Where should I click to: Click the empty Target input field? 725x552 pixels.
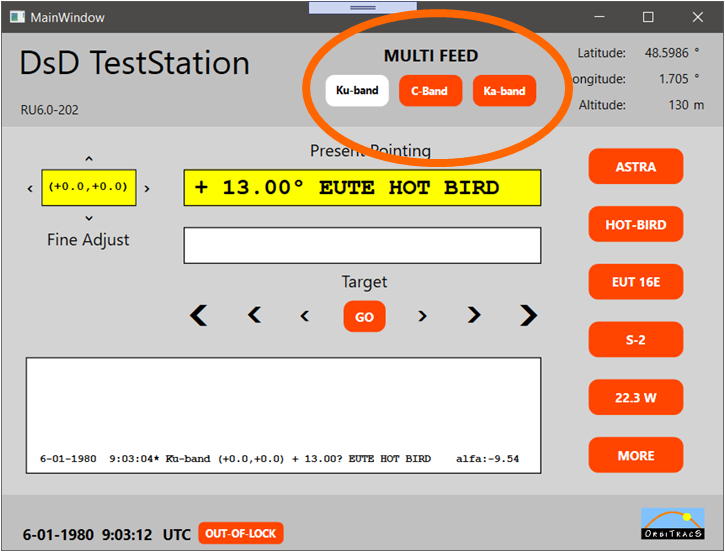click(x=362, y=245)
